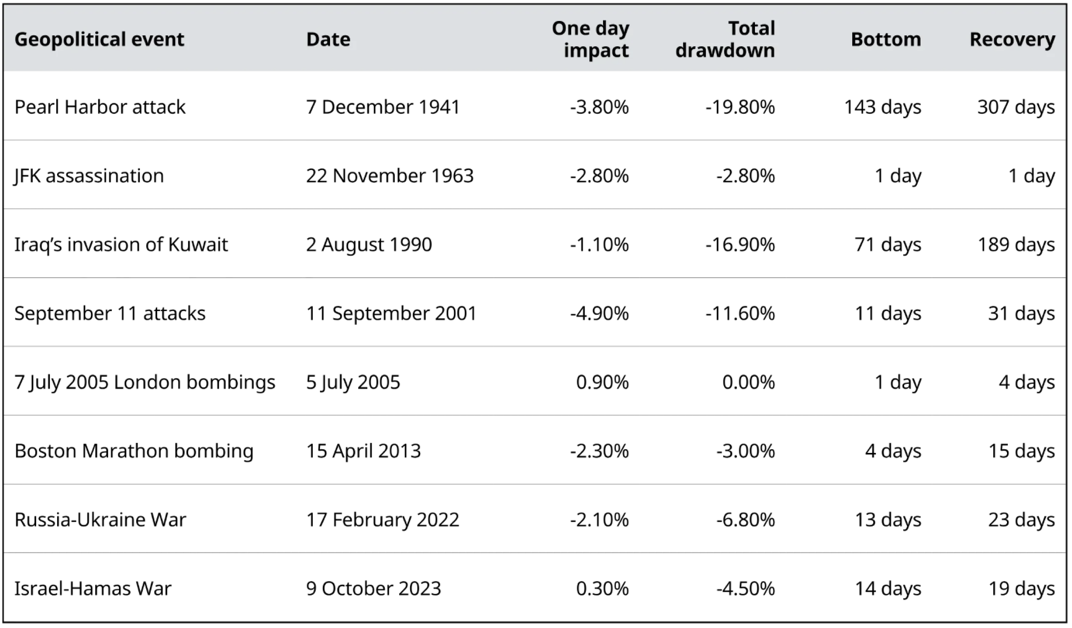The width and height of the screenshot is (1072, 628).
Task: Select the 'JFK assassination' event cell
Action: (89, 176)
